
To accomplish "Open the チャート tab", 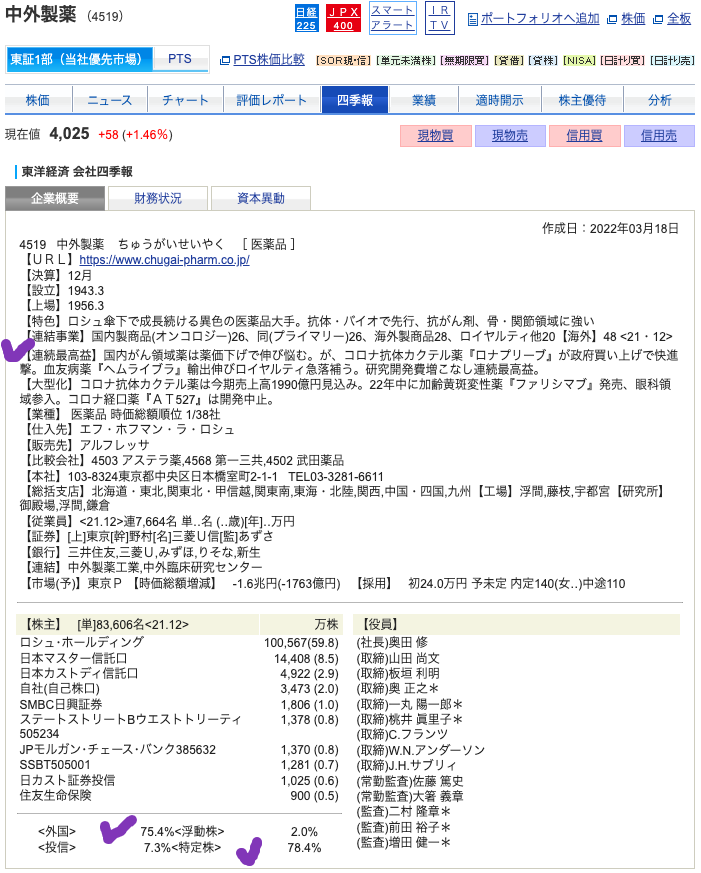I will [185, 100].
